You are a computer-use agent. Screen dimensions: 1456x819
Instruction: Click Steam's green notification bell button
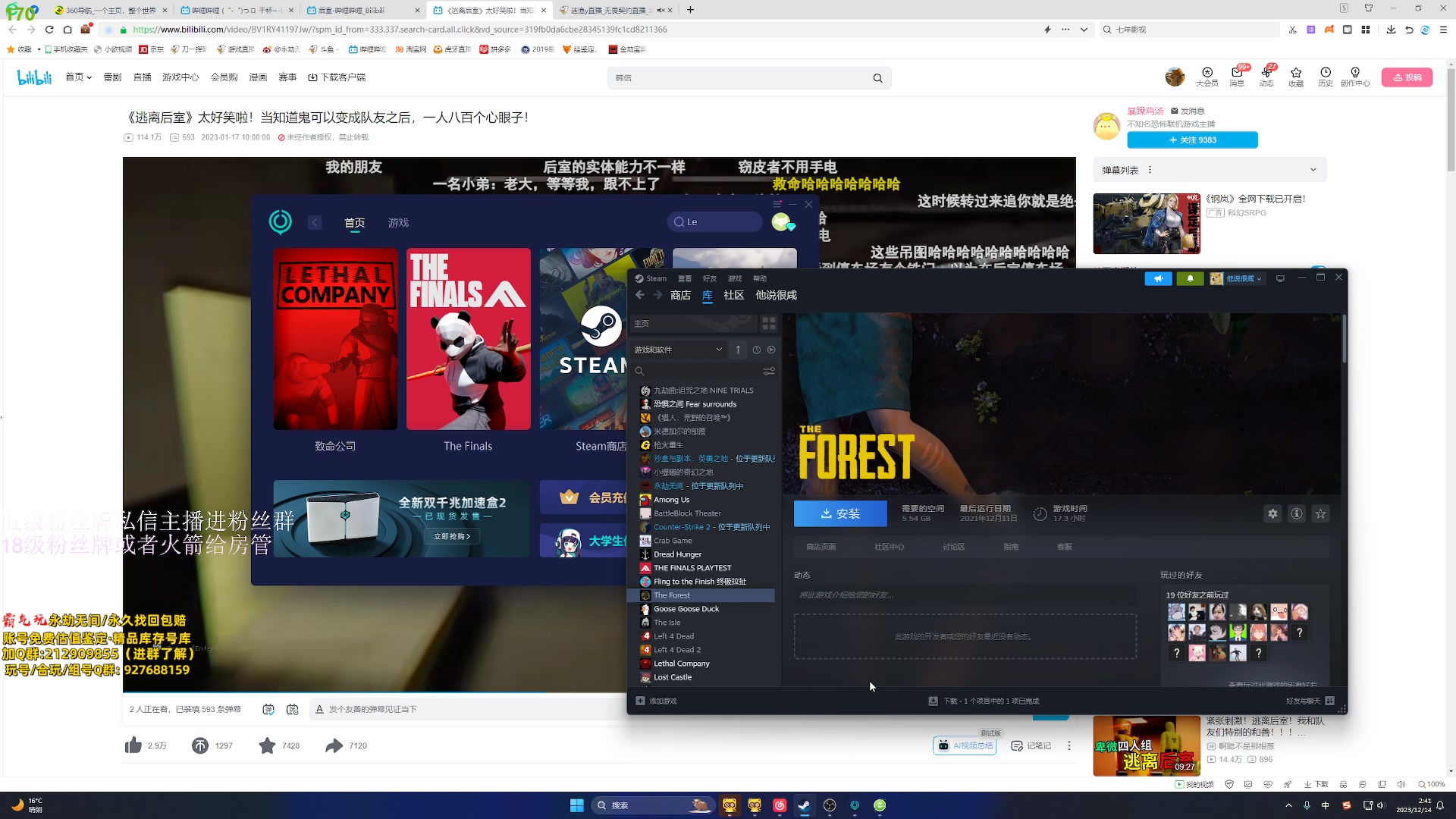pos(1190,278)
